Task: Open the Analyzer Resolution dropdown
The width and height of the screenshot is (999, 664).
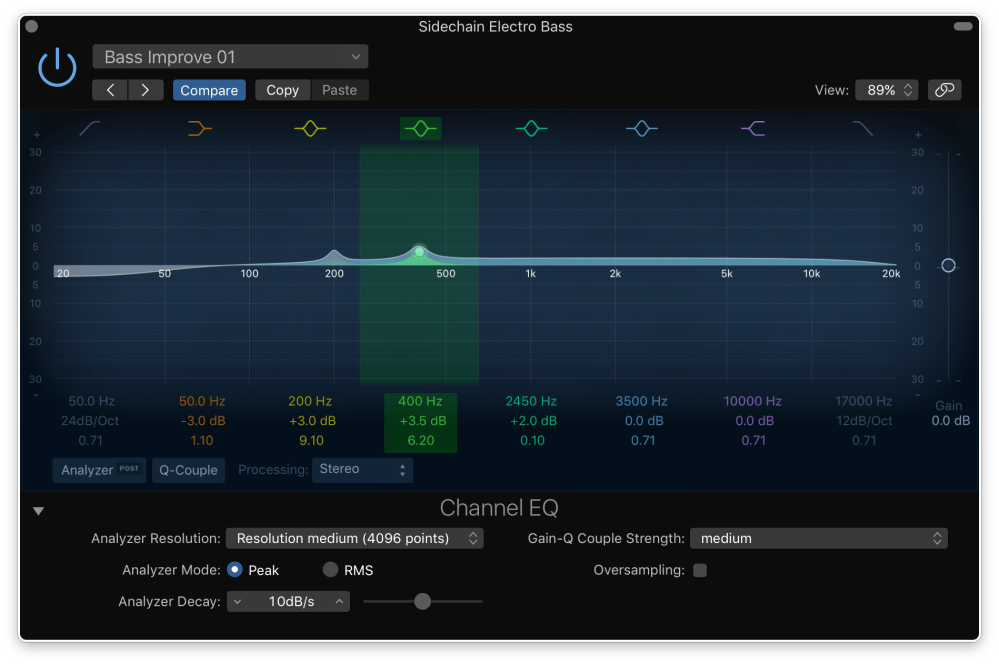Action: (x=355, y=538)
